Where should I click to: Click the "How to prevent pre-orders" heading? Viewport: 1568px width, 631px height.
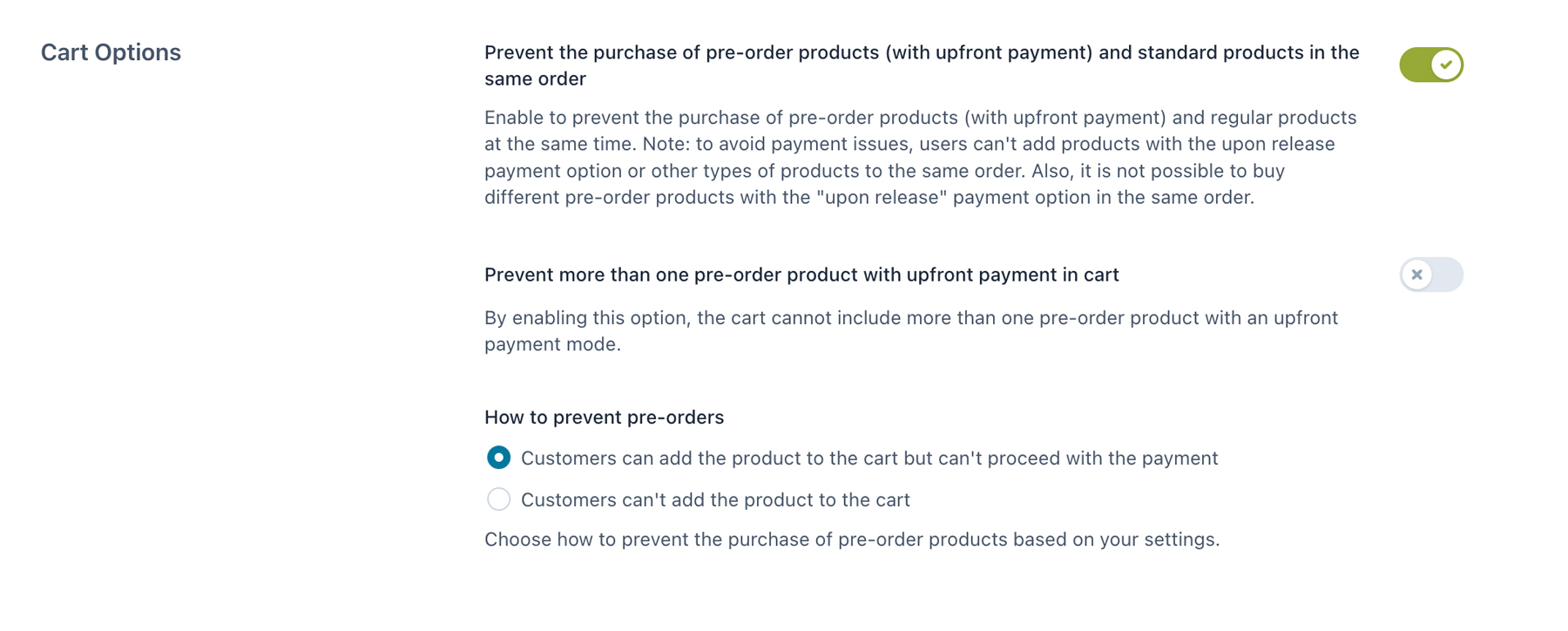[x=604, y=417]
